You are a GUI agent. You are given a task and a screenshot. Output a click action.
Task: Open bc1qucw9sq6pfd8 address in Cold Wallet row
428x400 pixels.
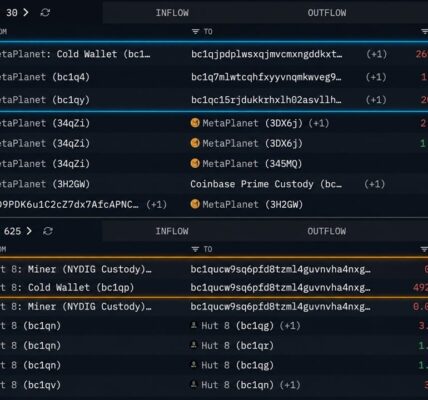pos(280,287)
